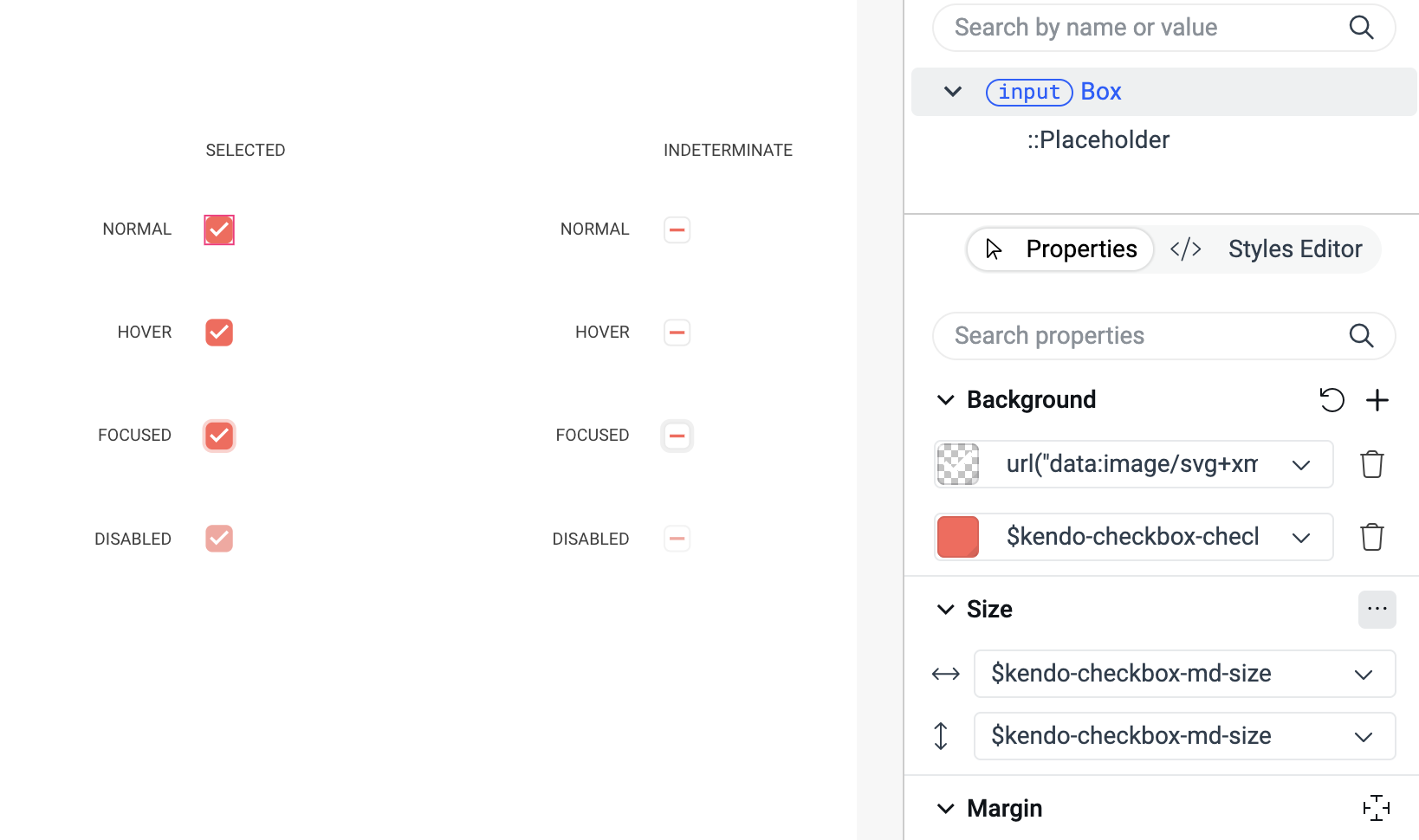The width and height of the screenshot is (1419, 840).
Task: Open the svg background url dropdown
Action: (1301, 464)
